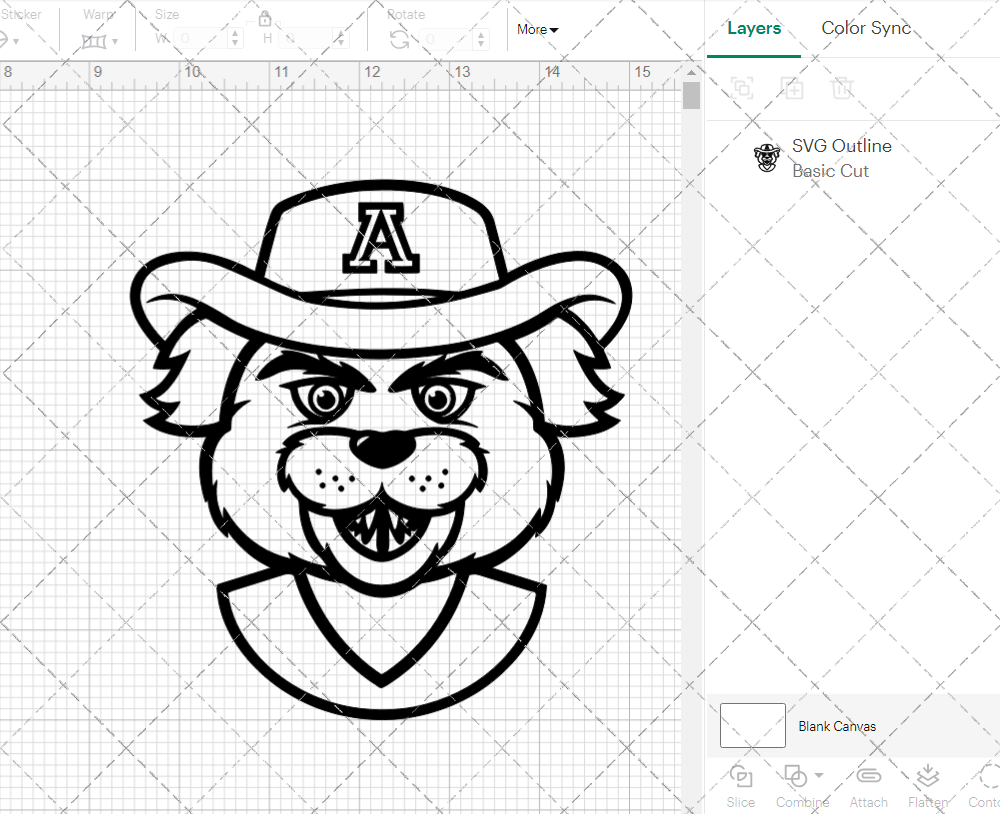Click the Slice tool icon
Image resolution: width=1000 pixels, height=814 pixels.
coord(741,777)
